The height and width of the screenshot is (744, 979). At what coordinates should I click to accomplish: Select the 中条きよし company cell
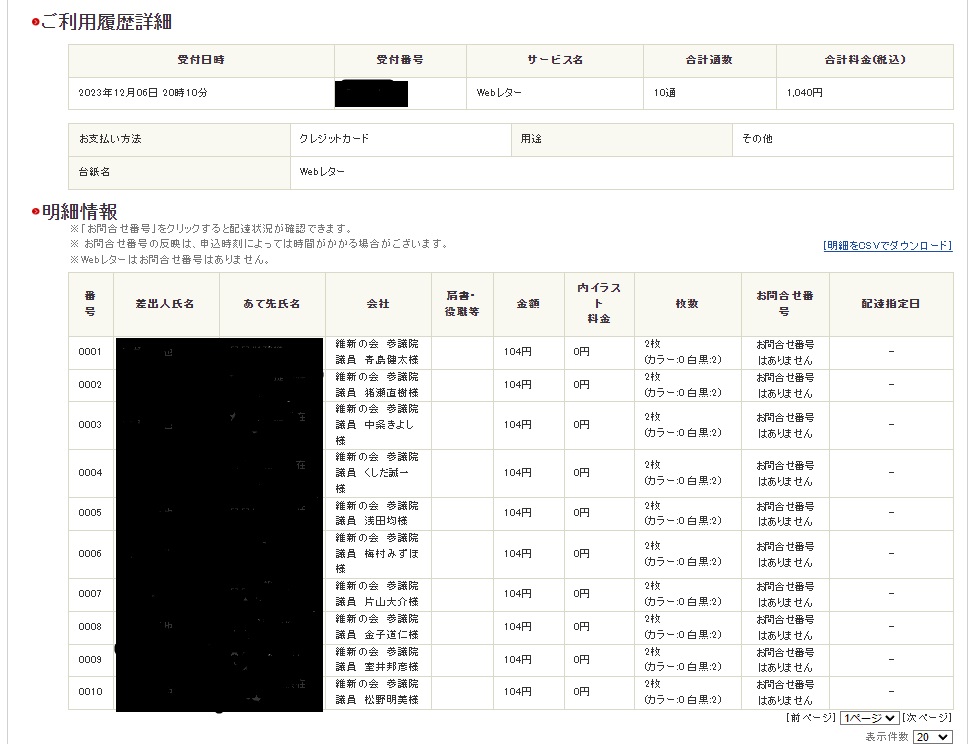tap(377, 425)
